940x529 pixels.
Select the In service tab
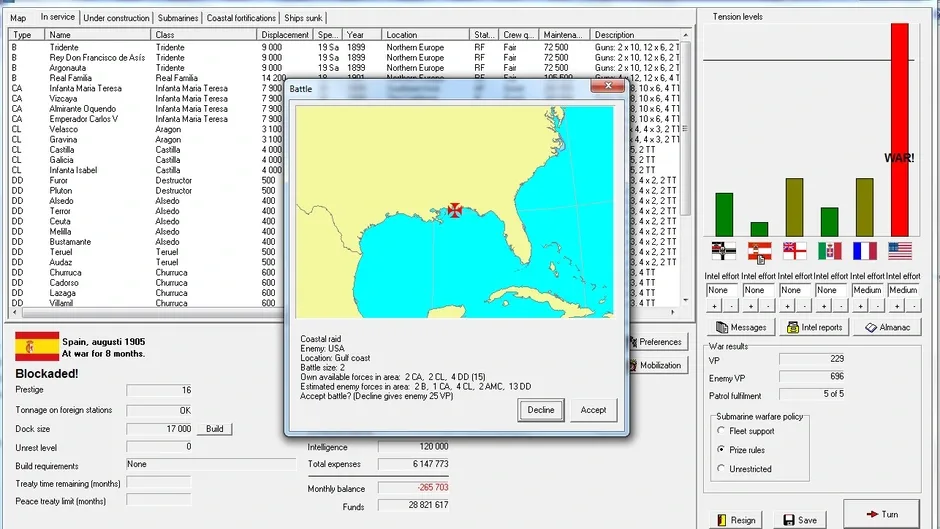58,17
